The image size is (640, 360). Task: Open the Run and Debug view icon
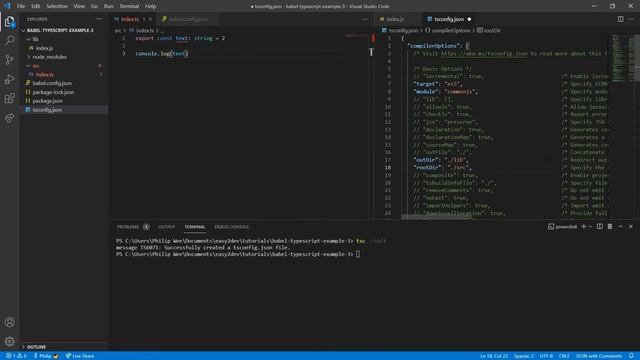9,79
